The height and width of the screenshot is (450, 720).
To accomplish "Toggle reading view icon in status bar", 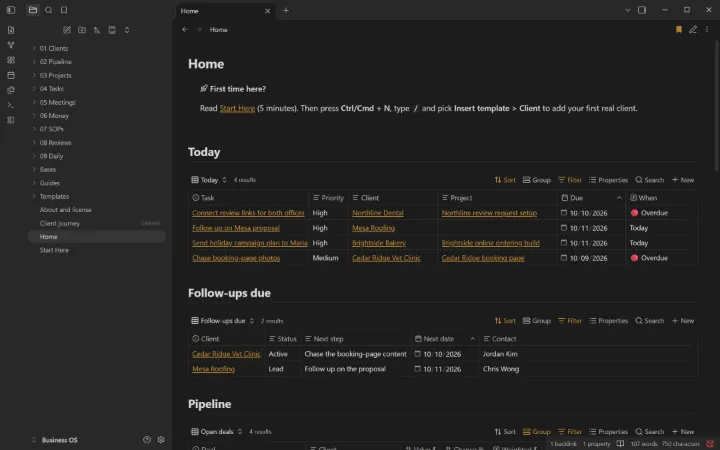I will 620,444.
